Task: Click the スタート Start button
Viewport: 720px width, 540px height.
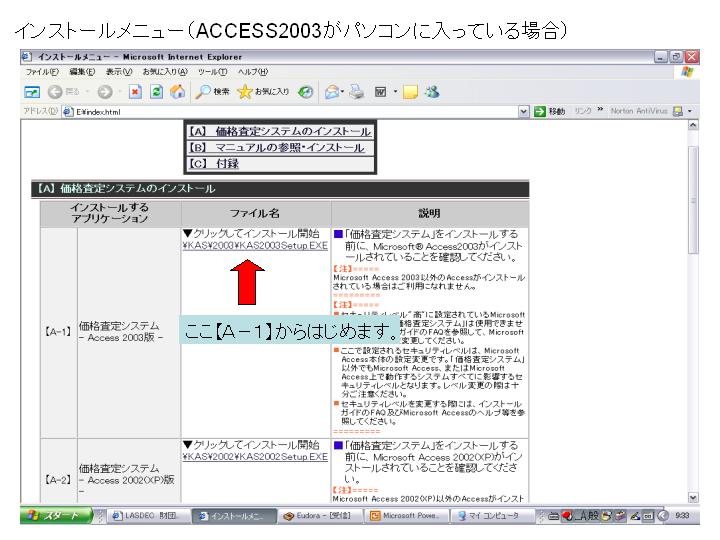Action: [56, 516]
